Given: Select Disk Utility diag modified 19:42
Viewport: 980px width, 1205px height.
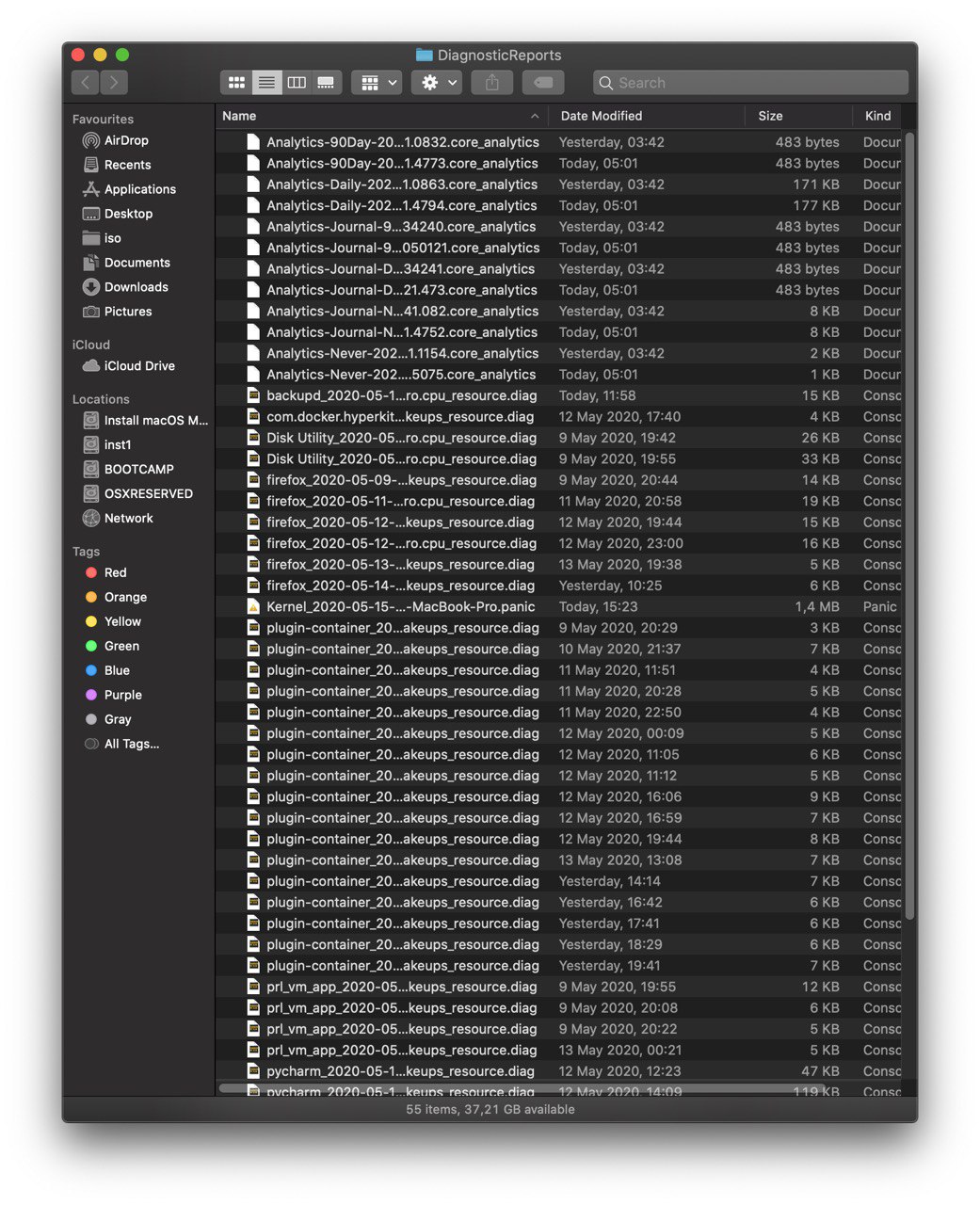Looking at the screenshot, I should coord(559,438).
